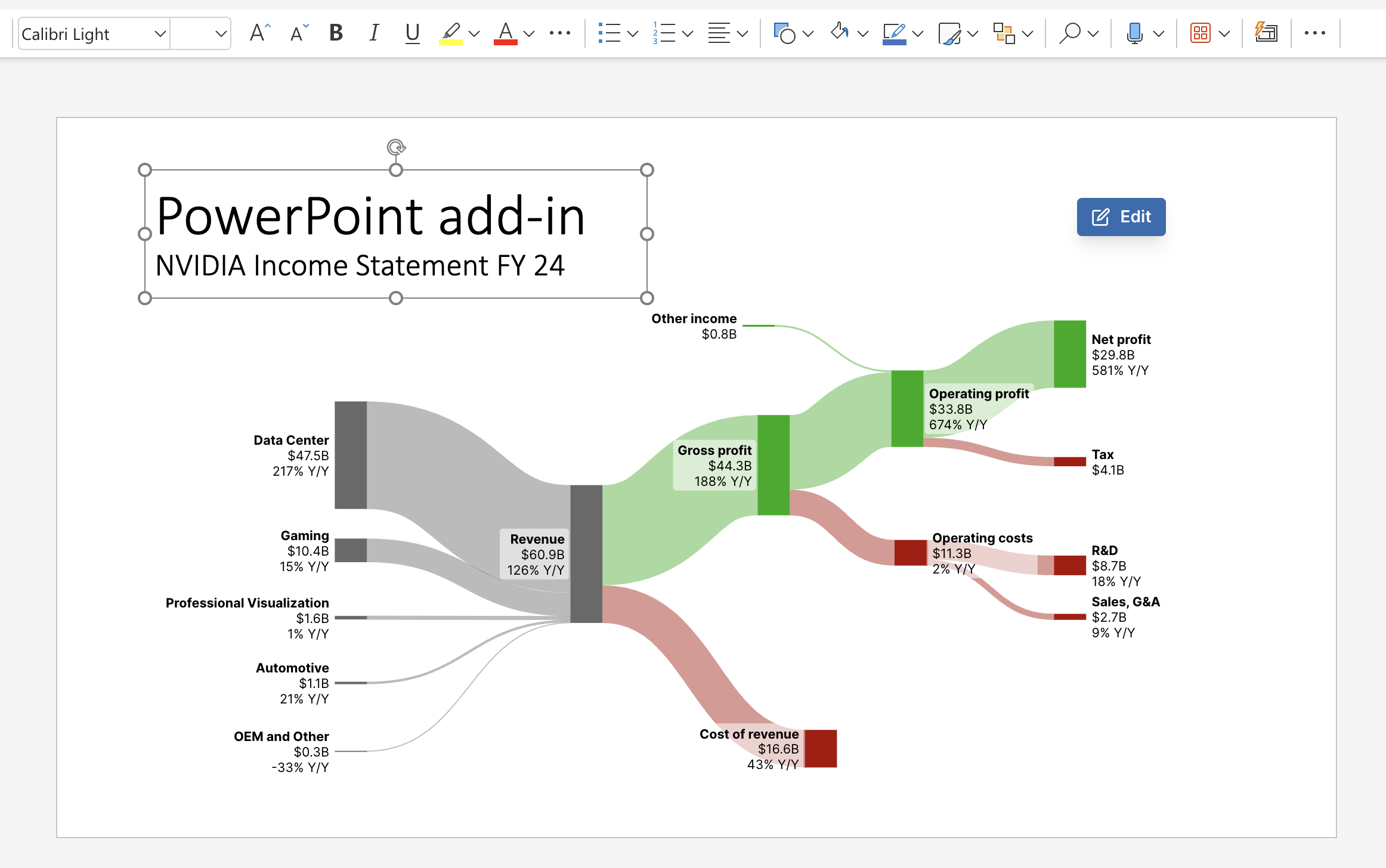1386x868 pixels.
Task: Open more font options ellipsis
Action: point(560,33)
